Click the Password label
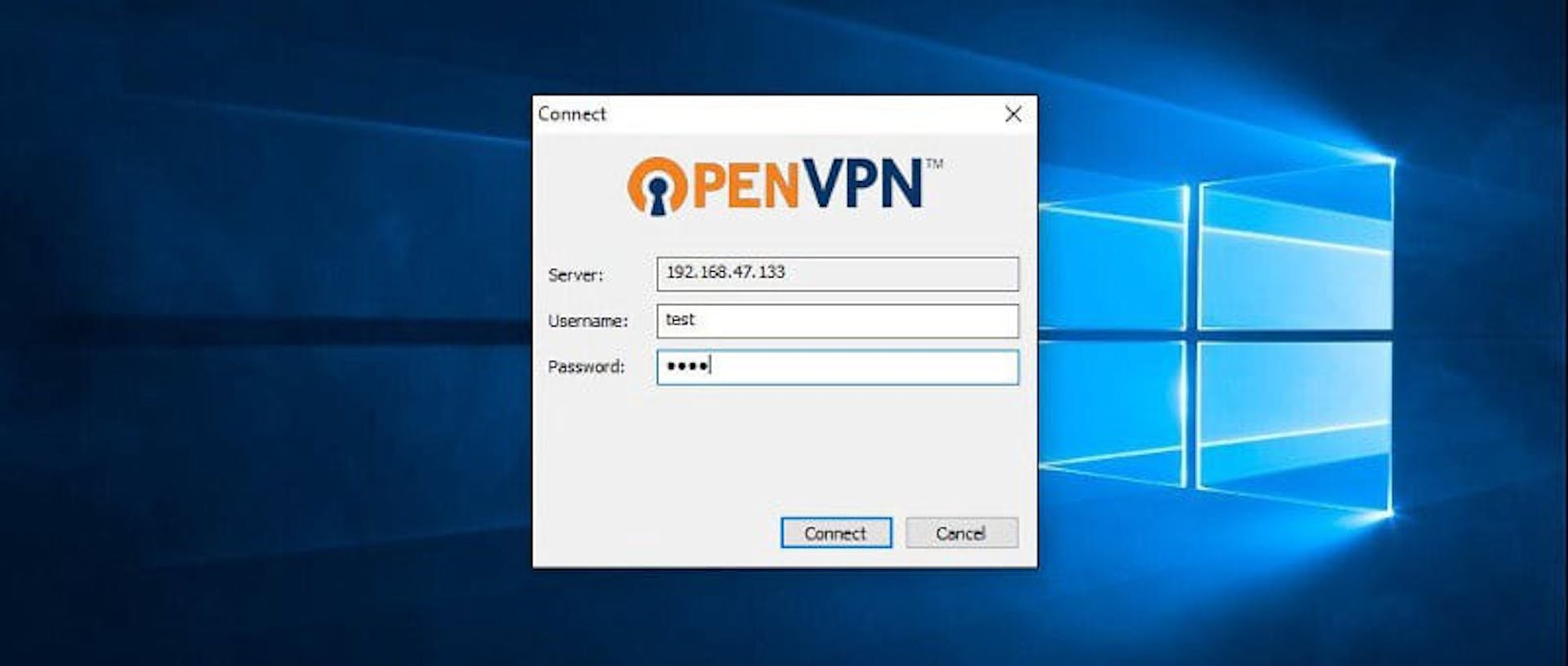Screen dimensions: 1568x666 point(586,366)
